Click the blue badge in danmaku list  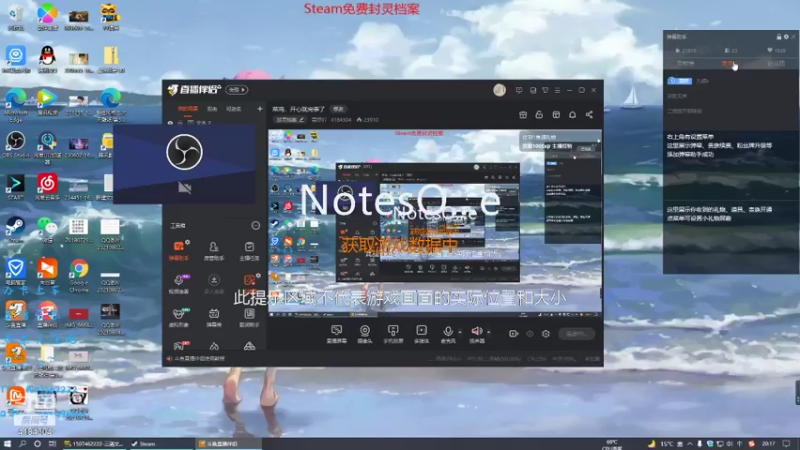point(680,81)
